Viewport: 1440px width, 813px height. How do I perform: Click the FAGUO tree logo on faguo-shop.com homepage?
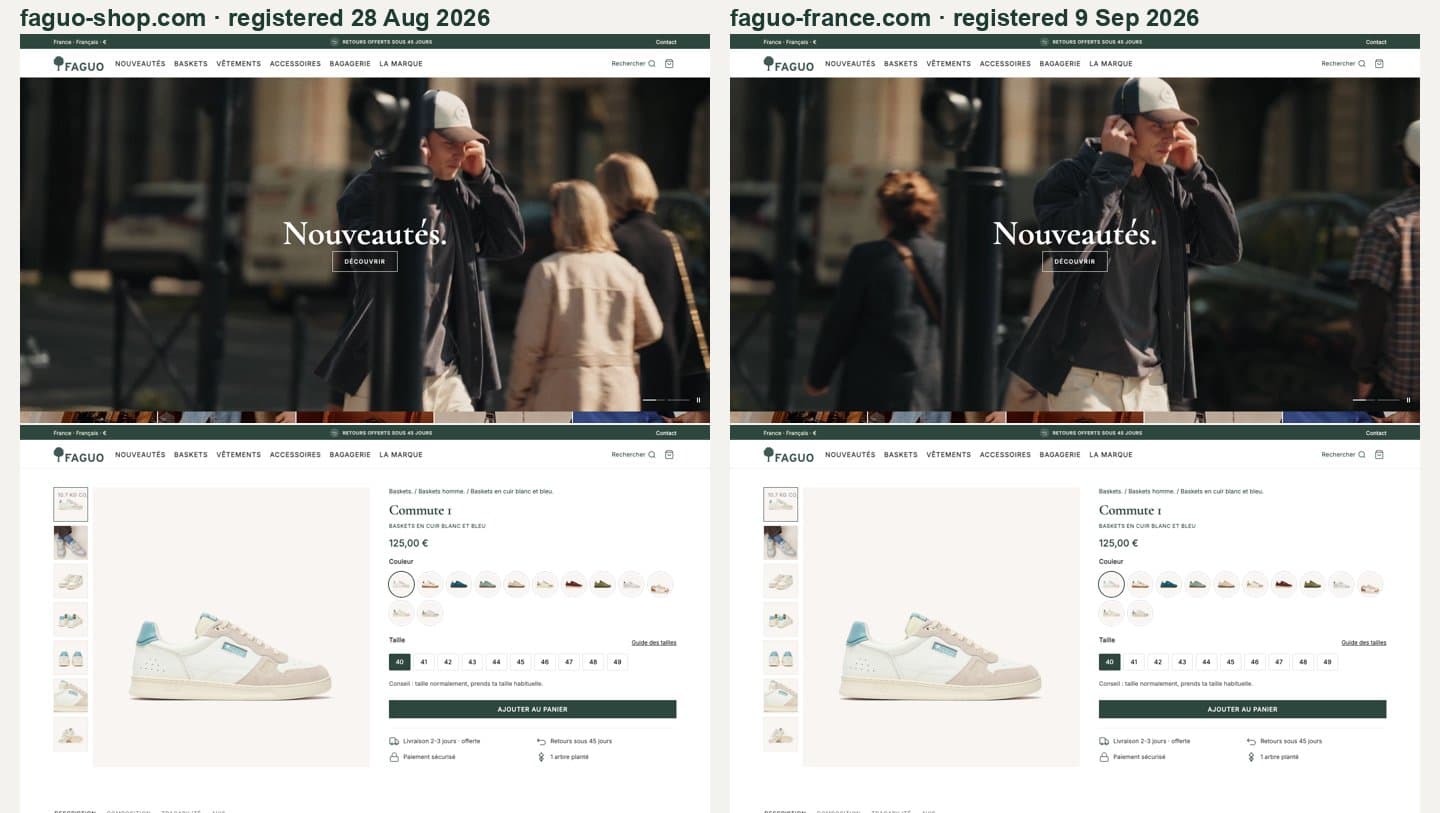point(78,64)
